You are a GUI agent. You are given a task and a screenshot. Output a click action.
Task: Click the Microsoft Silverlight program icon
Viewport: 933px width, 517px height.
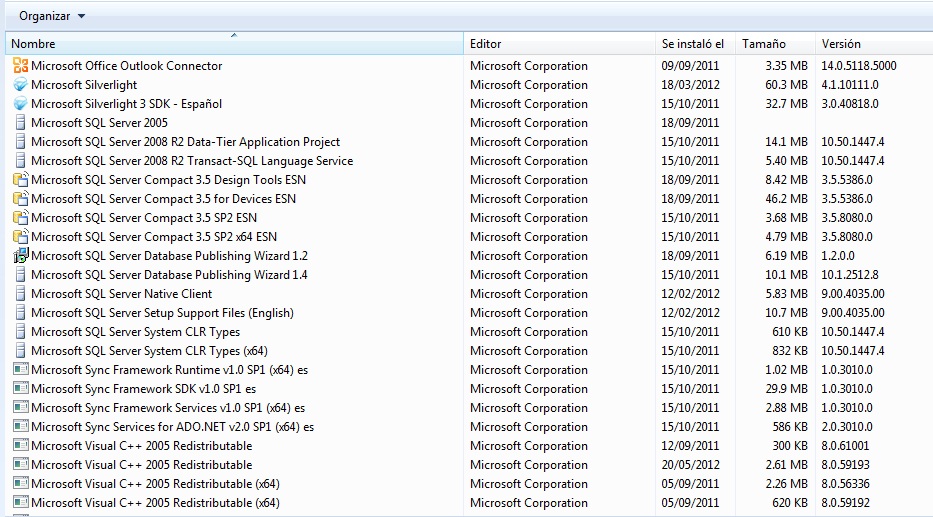[21, 84]
